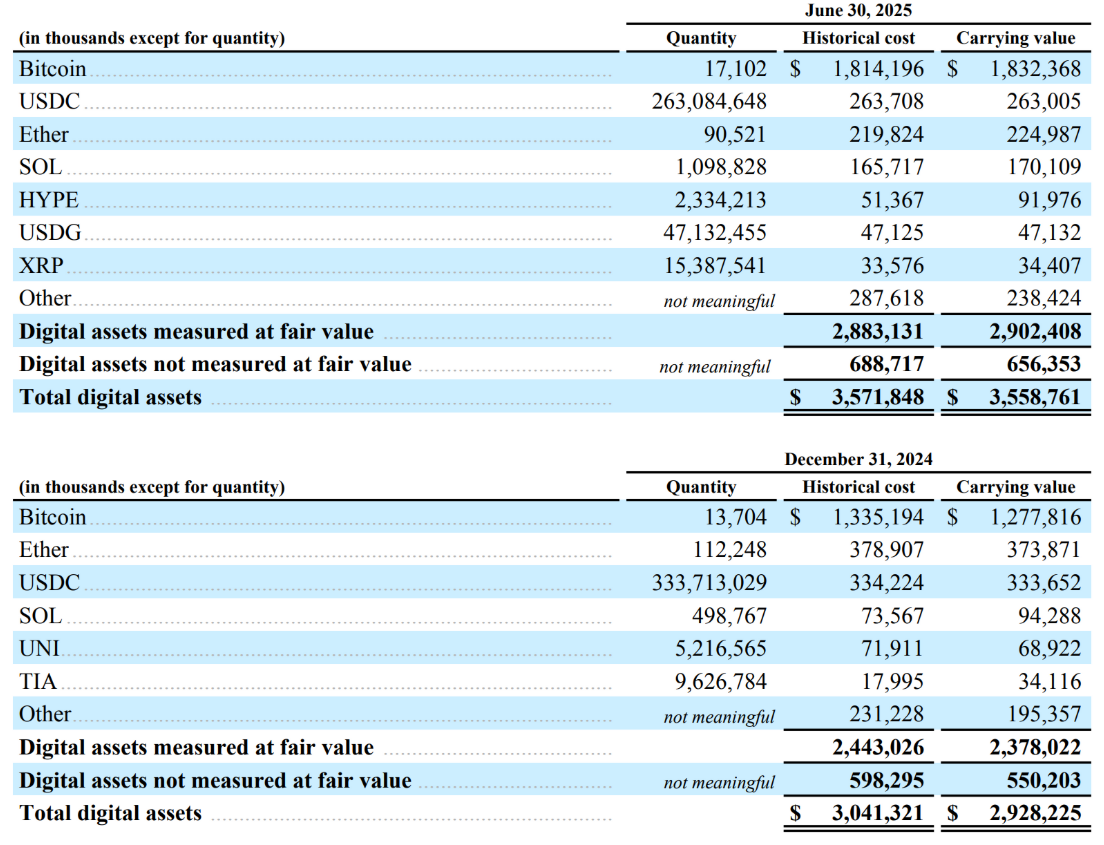1104x845 pixels.
Task: Click USDC historical cost 263,708
Action: pyautogui.click(x=886, y=101)
